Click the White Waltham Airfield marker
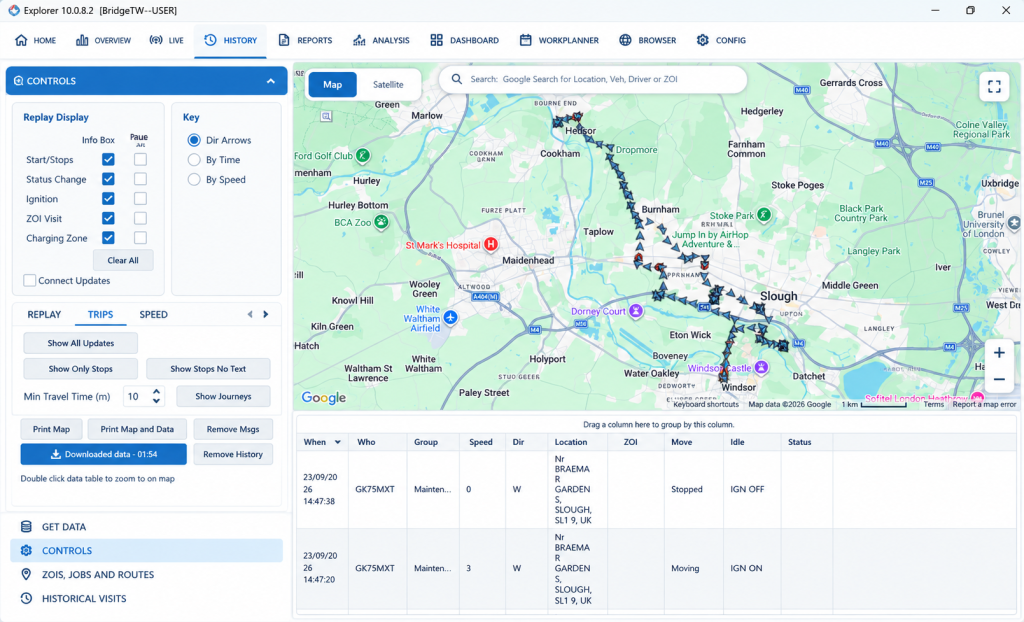 [x=451, y=318]
